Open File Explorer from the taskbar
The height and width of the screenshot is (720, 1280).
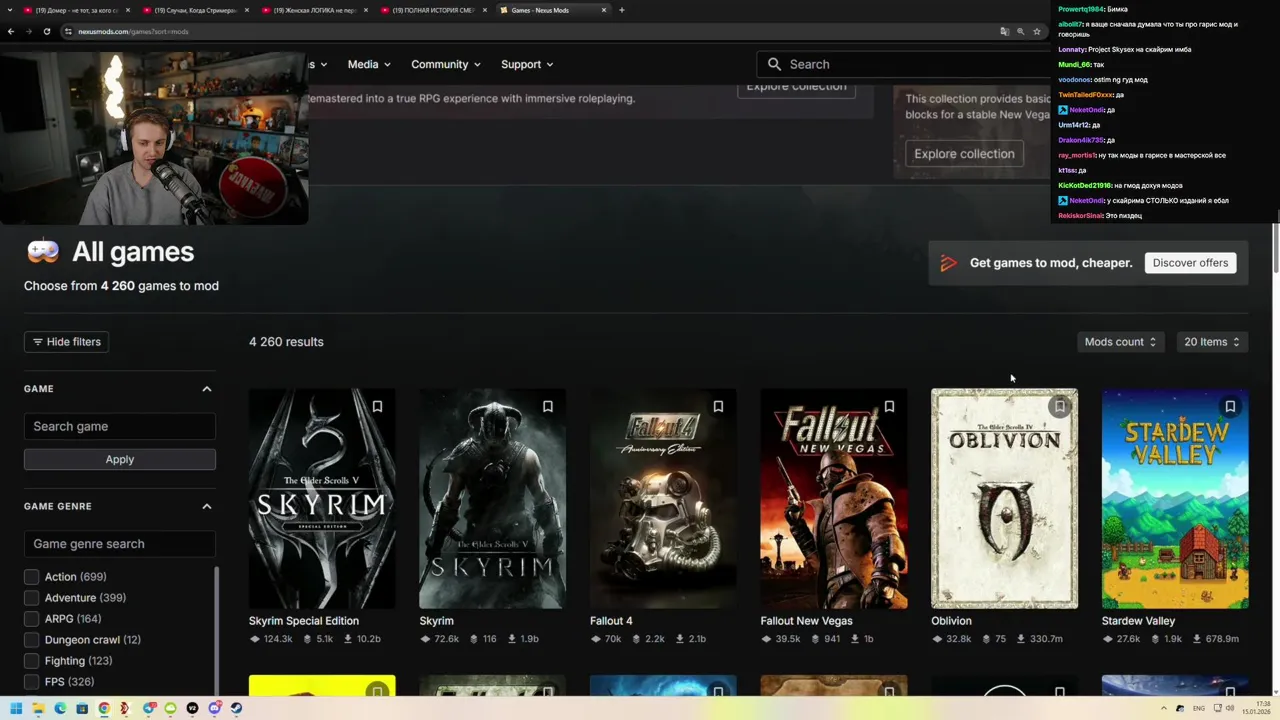[38, 708]
